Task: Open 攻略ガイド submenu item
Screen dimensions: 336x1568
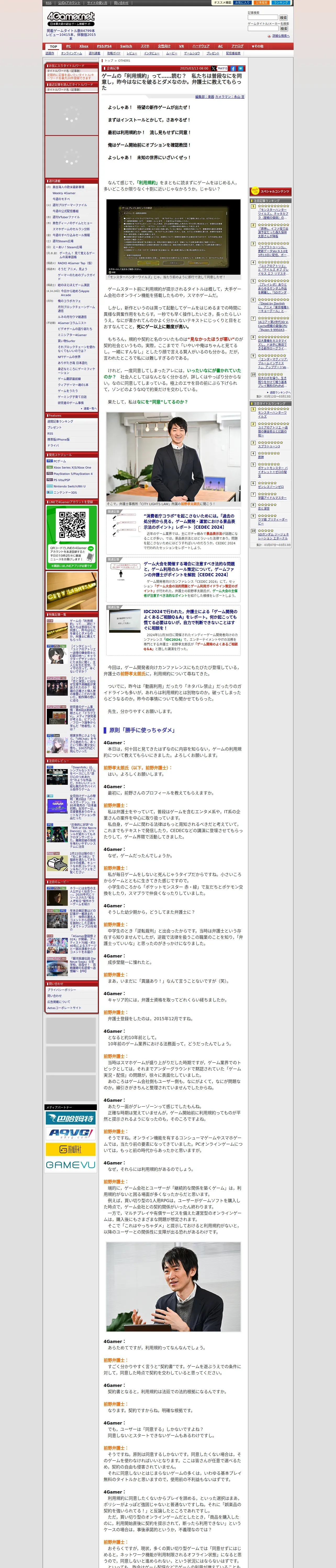Action: point(114,53)
